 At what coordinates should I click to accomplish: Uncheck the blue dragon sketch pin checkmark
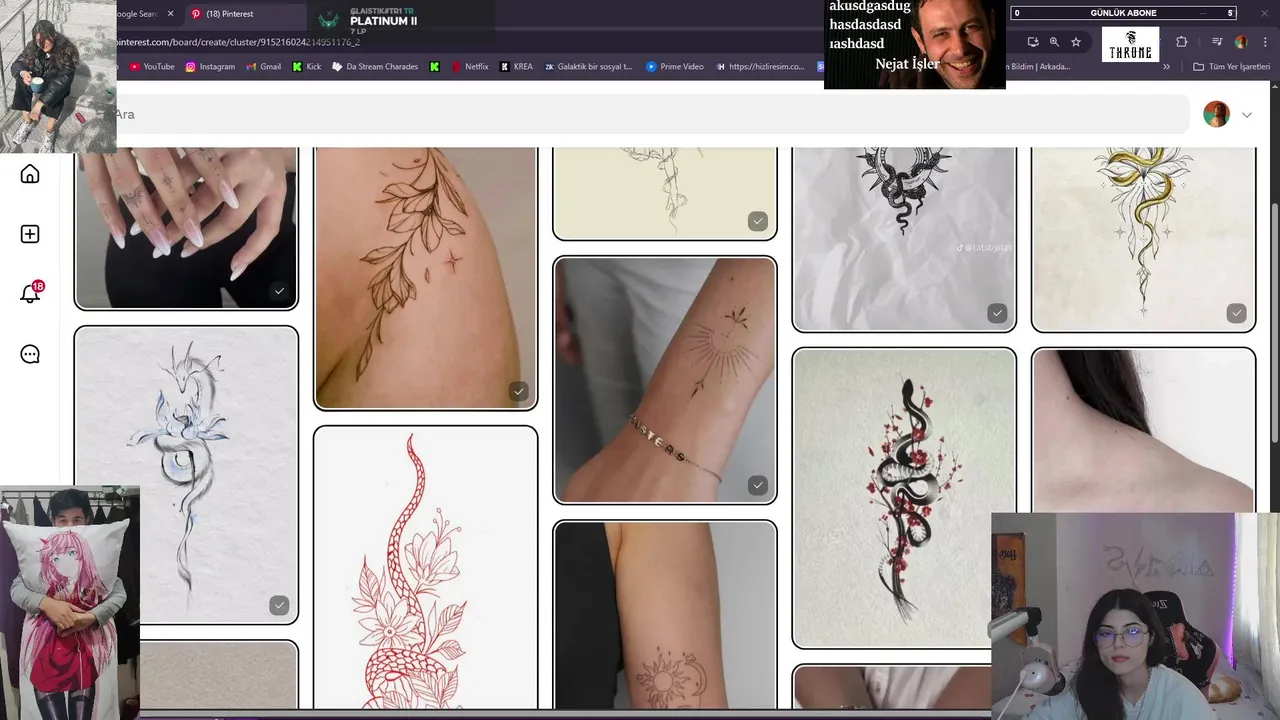click(x=279, y=605)
